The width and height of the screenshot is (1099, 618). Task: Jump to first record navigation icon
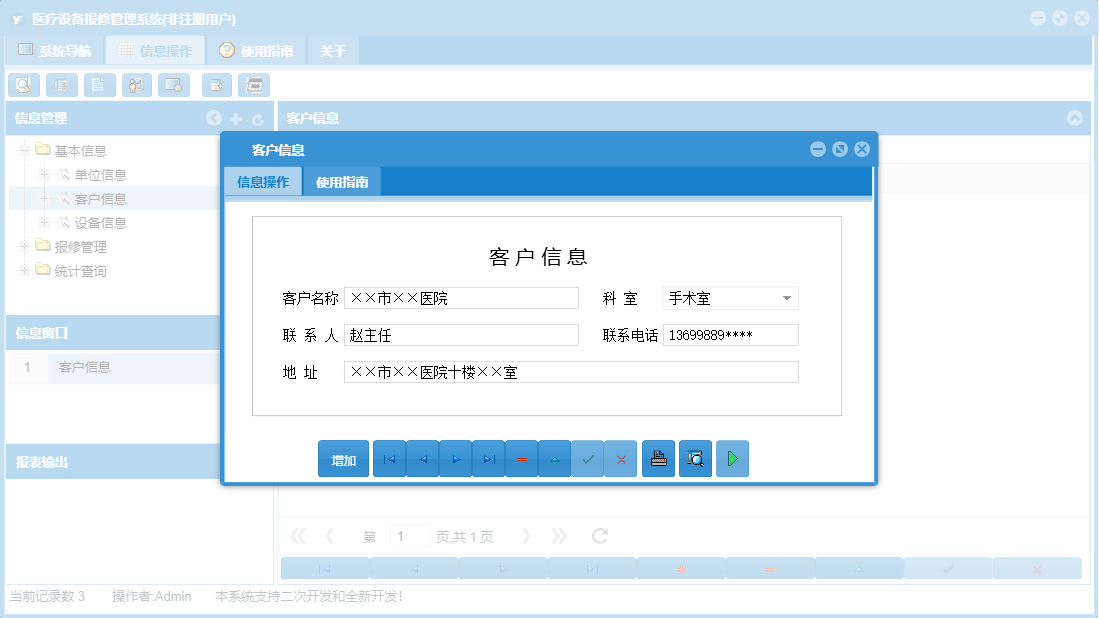(x=389, y=458)
